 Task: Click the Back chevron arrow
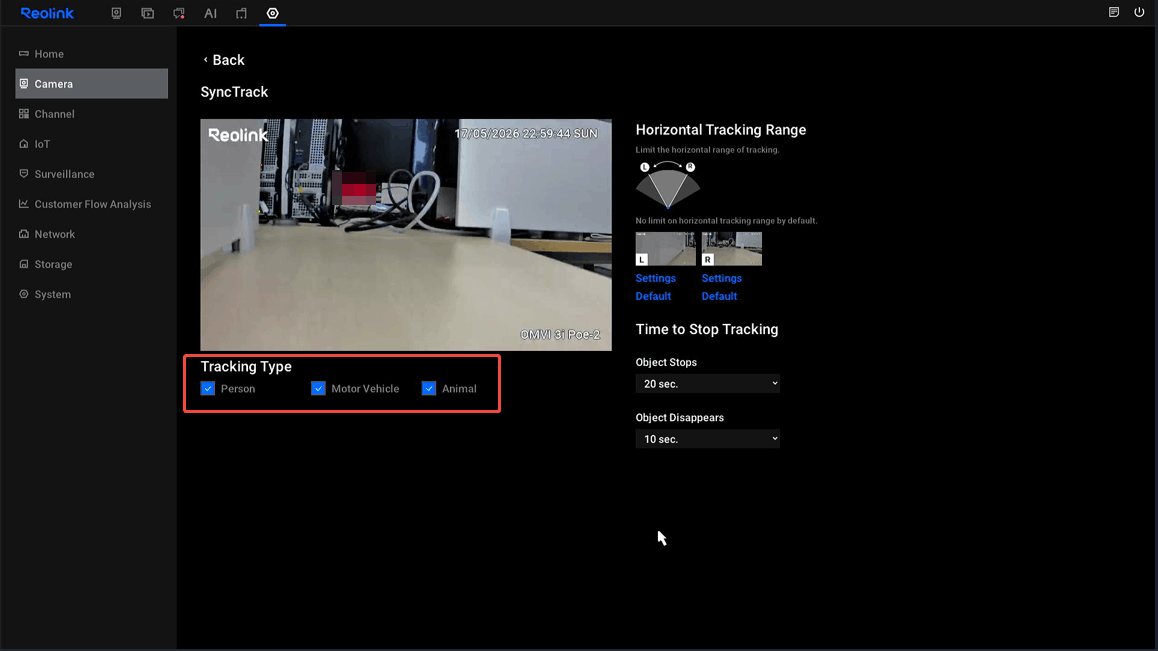tap(205, 60)
